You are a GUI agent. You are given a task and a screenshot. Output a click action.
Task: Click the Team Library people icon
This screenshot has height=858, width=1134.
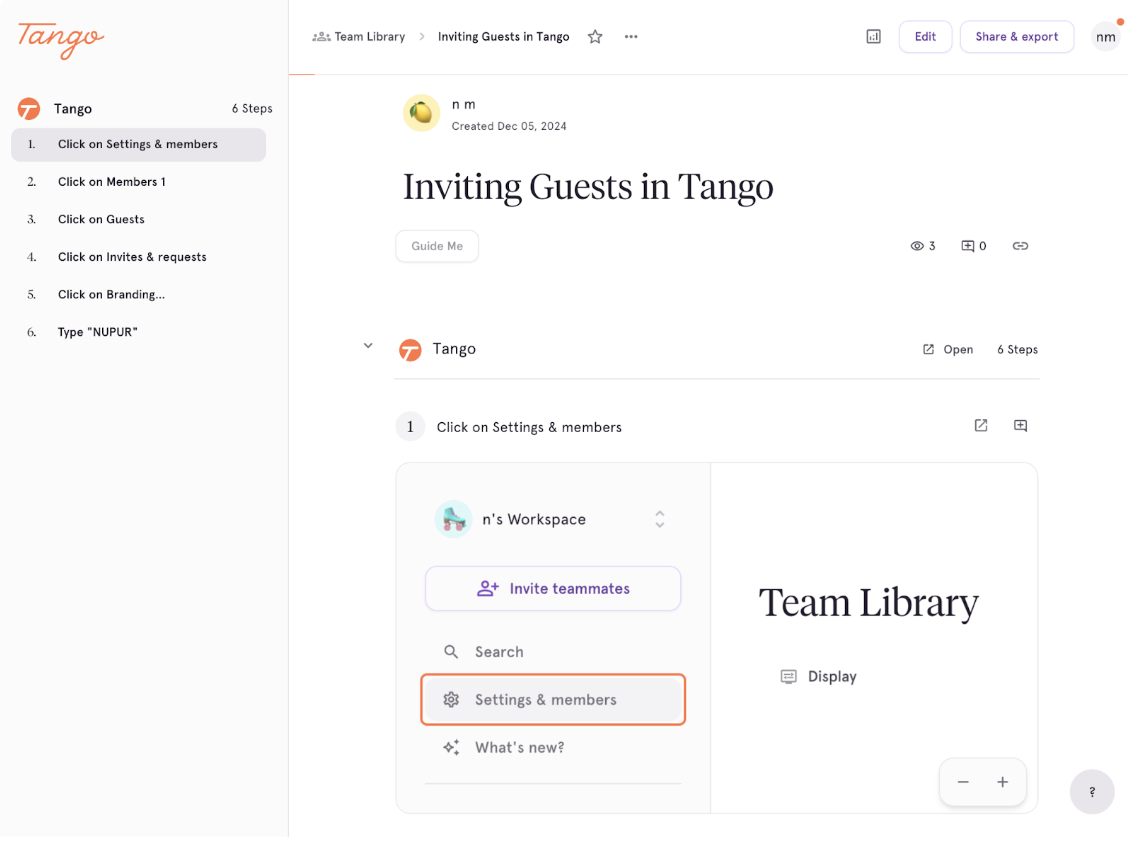[321, 37]
